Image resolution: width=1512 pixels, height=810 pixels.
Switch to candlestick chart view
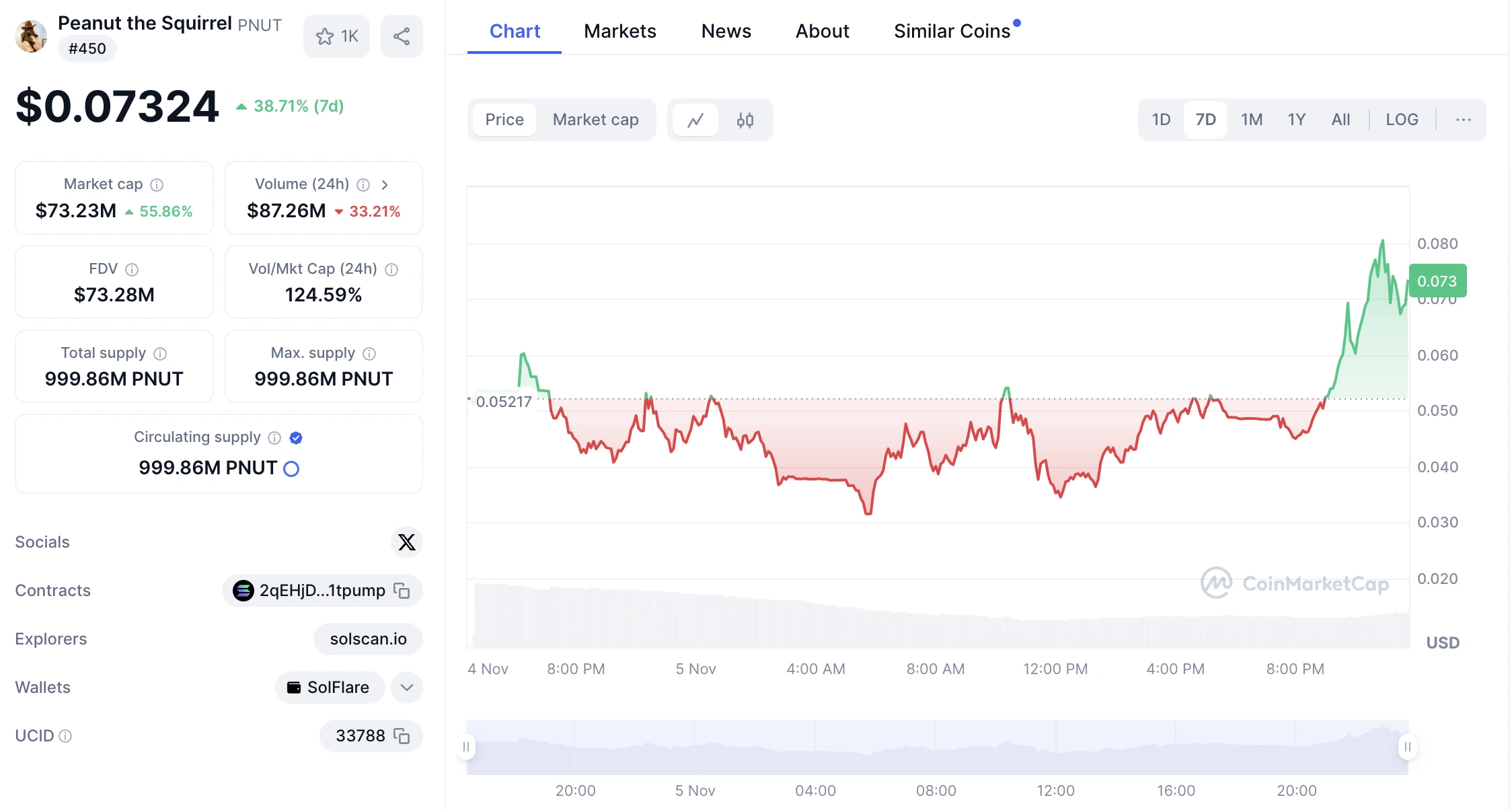[745, 120]
